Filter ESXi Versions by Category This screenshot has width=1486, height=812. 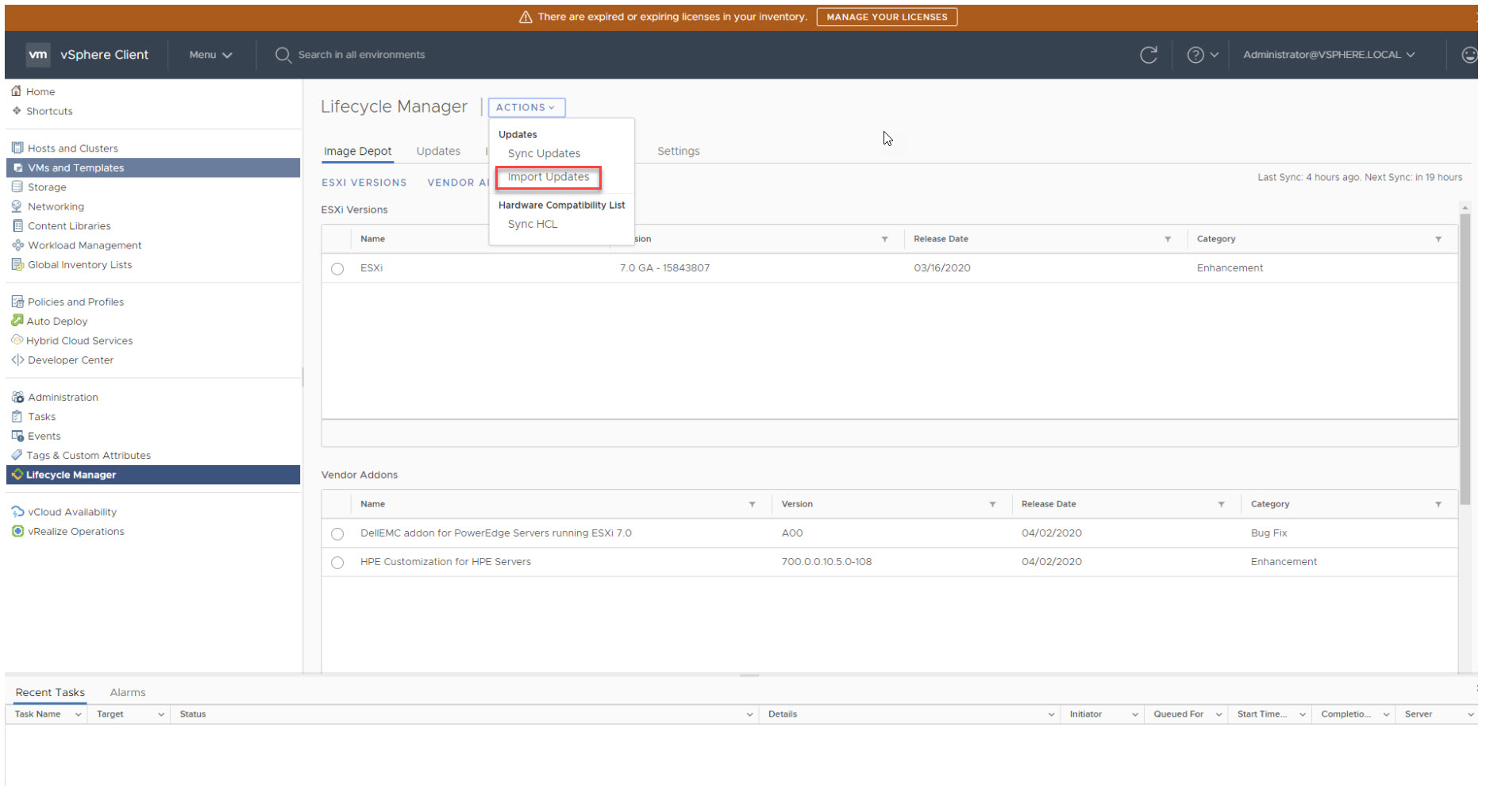tap(1438, 240)
